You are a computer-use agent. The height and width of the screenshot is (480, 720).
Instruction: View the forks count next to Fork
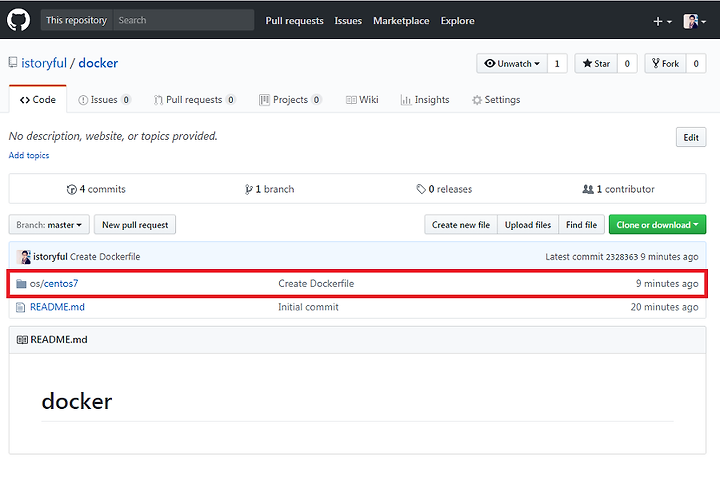[x=696, y=63]
